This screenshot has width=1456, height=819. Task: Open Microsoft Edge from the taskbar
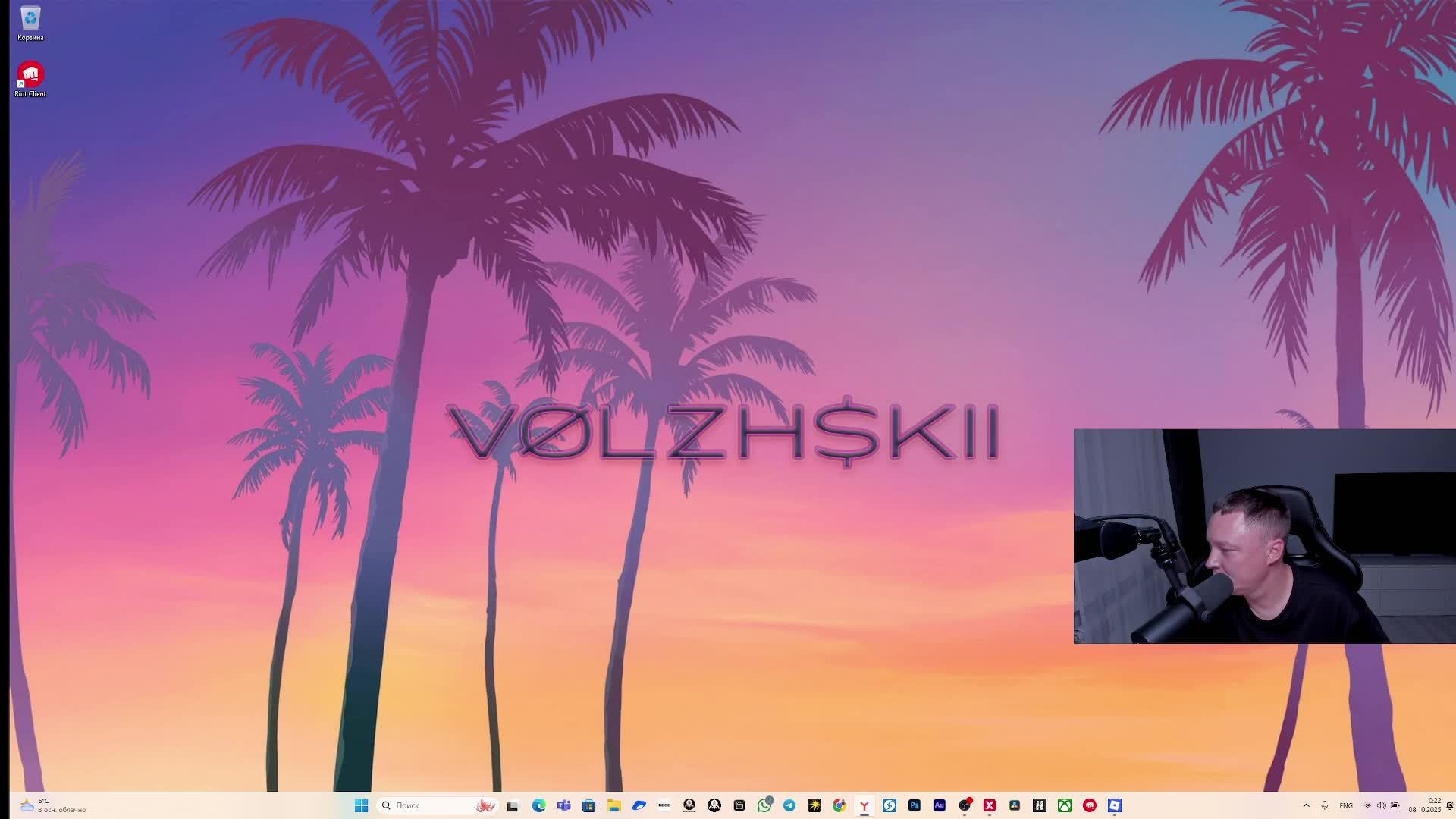(x=538, y=805)
